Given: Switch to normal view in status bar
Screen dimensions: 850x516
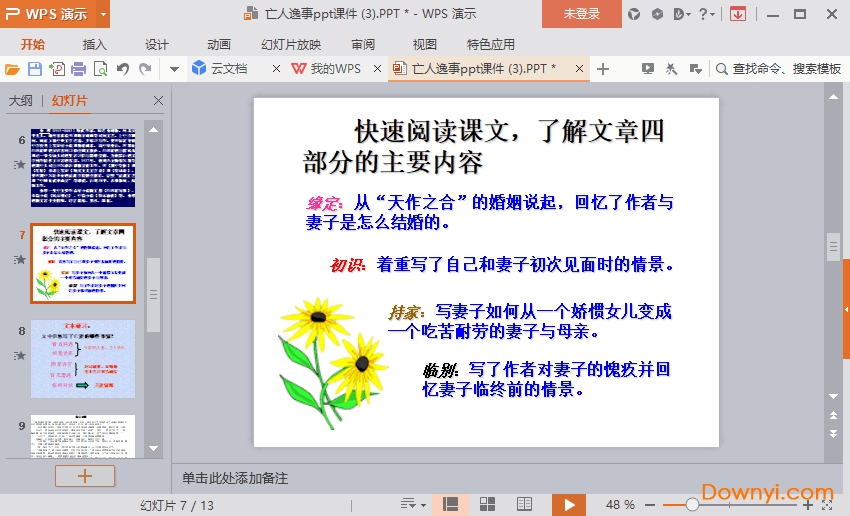Looking at the screenshot, I should click(450, 505).
